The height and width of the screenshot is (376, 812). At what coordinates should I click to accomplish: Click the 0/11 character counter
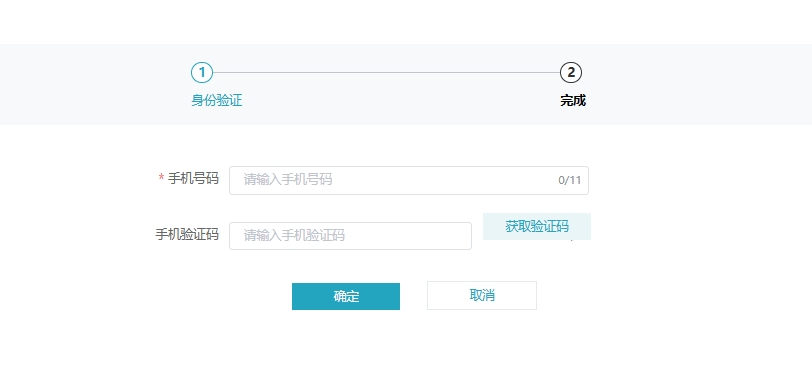pyautogui.click(x=570, y=180)
